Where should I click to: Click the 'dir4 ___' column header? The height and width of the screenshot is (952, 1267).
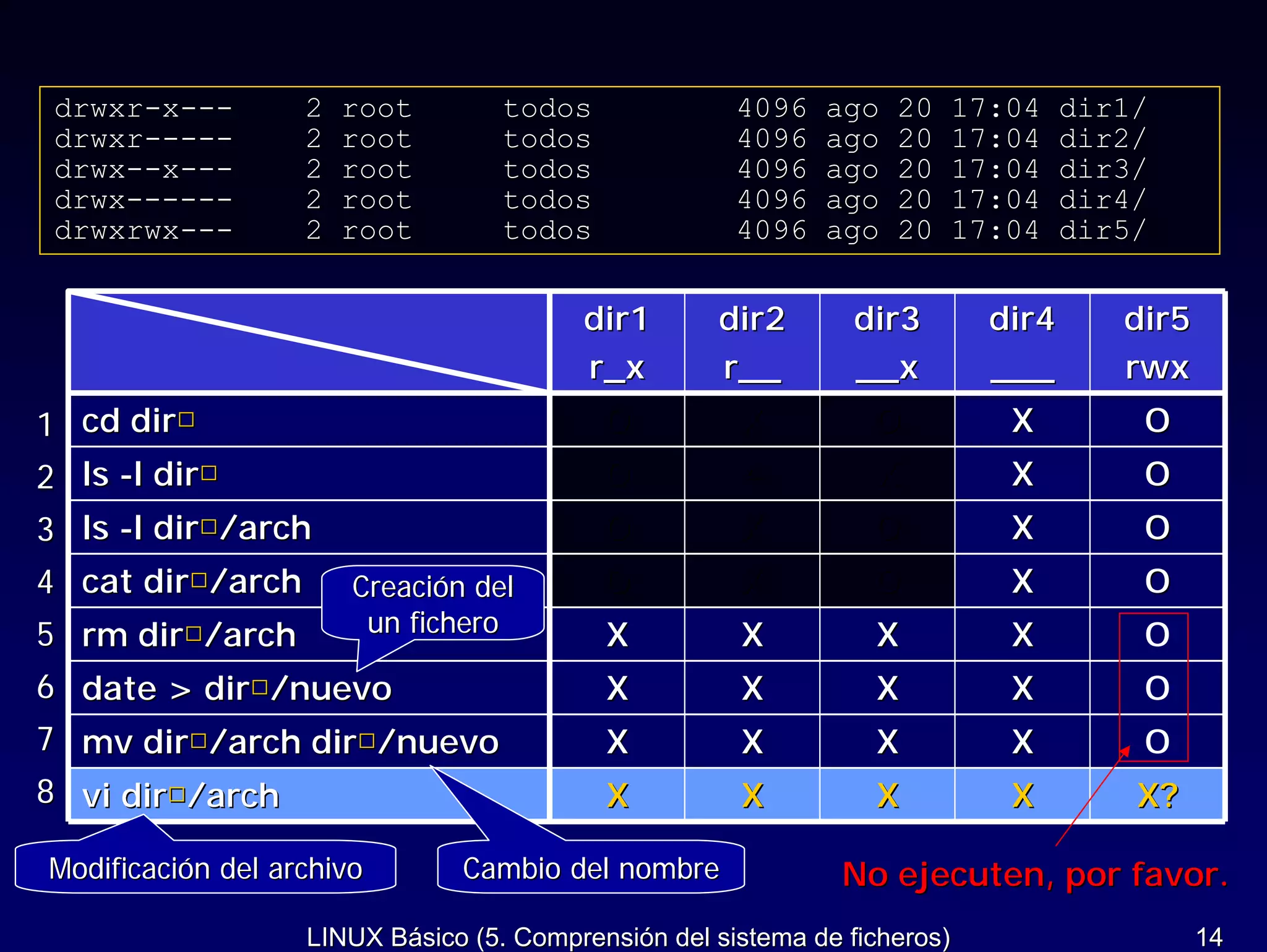coord(1022,342)
